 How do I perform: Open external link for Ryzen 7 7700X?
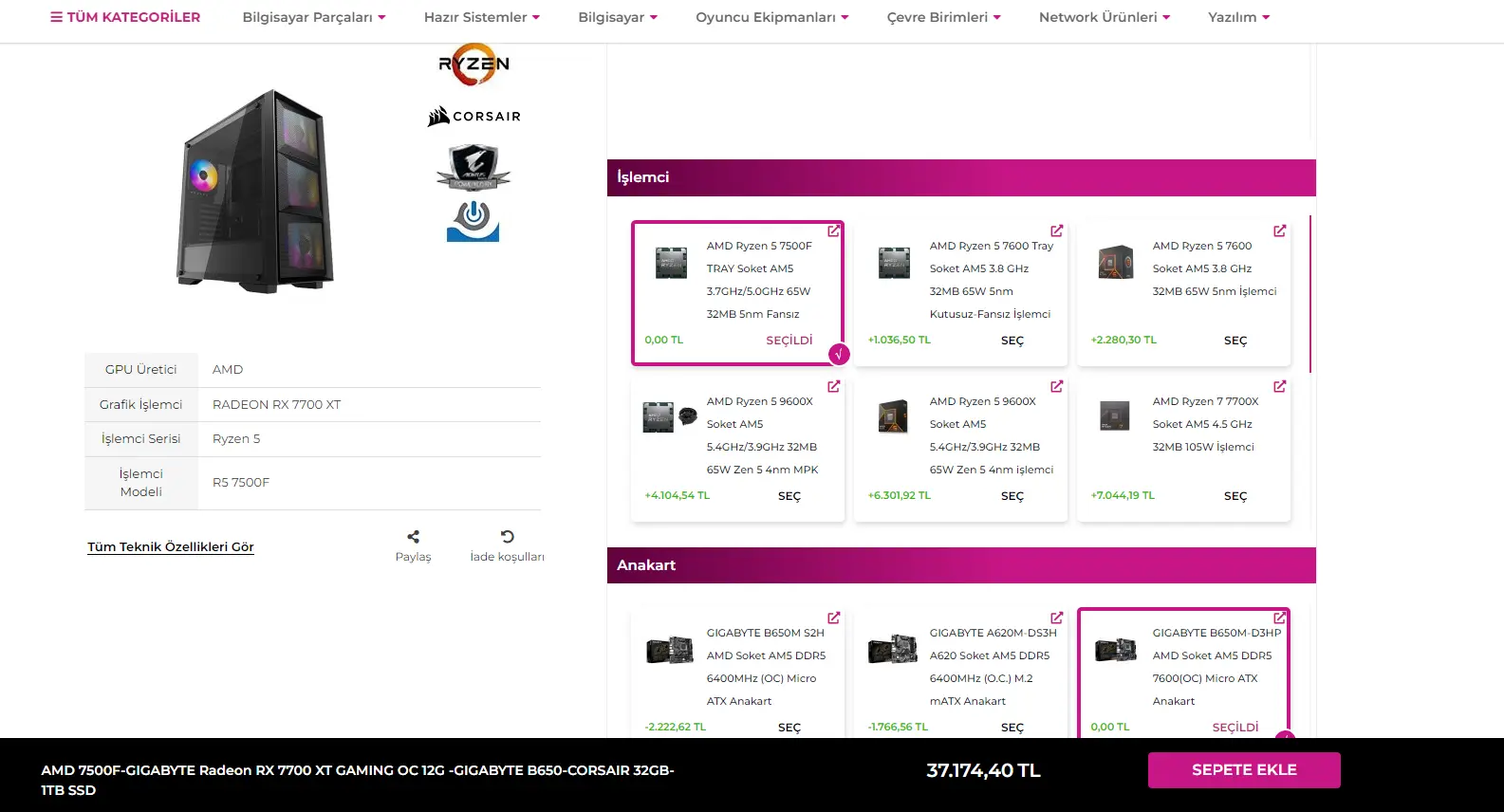[x=1279, y=386]
